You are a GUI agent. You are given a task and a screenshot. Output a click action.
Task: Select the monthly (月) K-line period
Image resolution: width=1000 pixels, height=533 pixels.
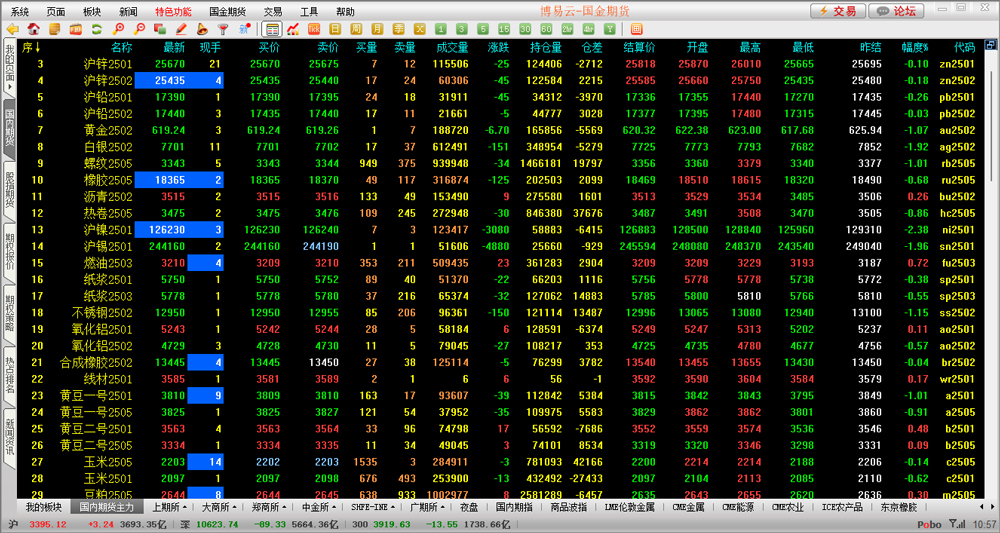(x=377, y=29)
